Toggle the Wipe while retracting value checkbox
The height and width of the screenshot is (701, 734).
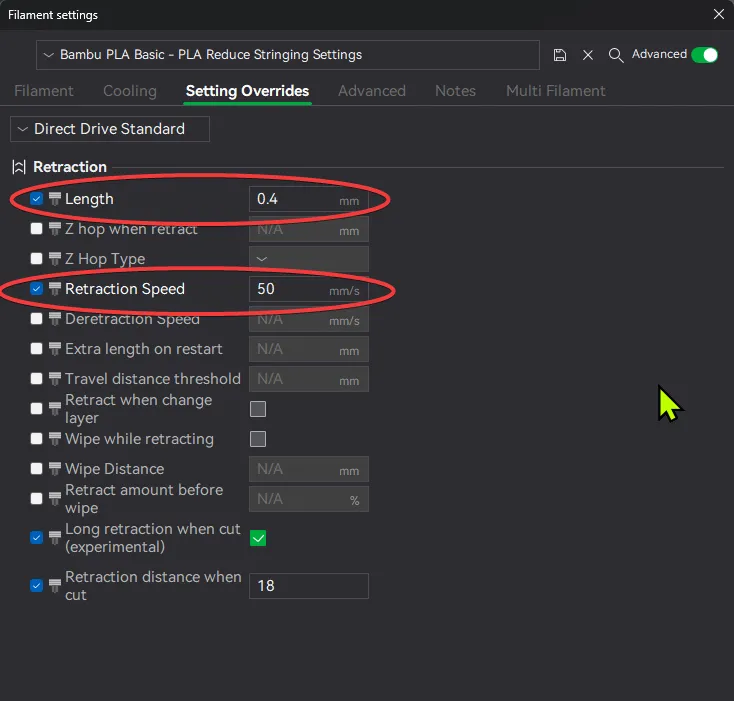coord(258,439)
